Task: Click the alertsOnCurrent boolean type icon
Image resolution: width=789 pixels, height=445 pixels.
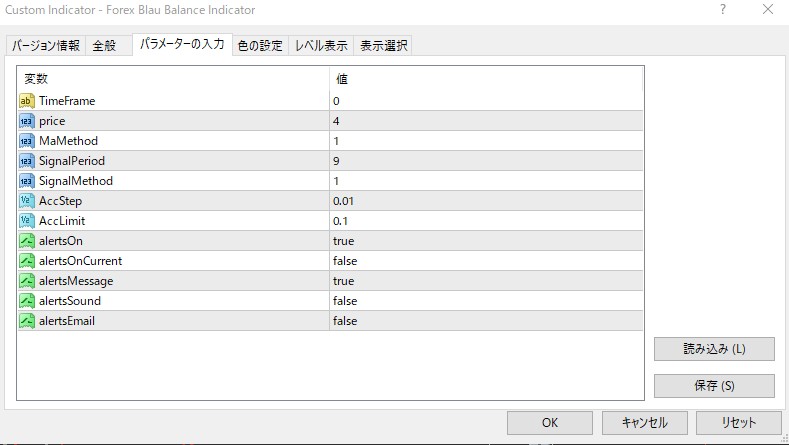Action: coord(27,261)
